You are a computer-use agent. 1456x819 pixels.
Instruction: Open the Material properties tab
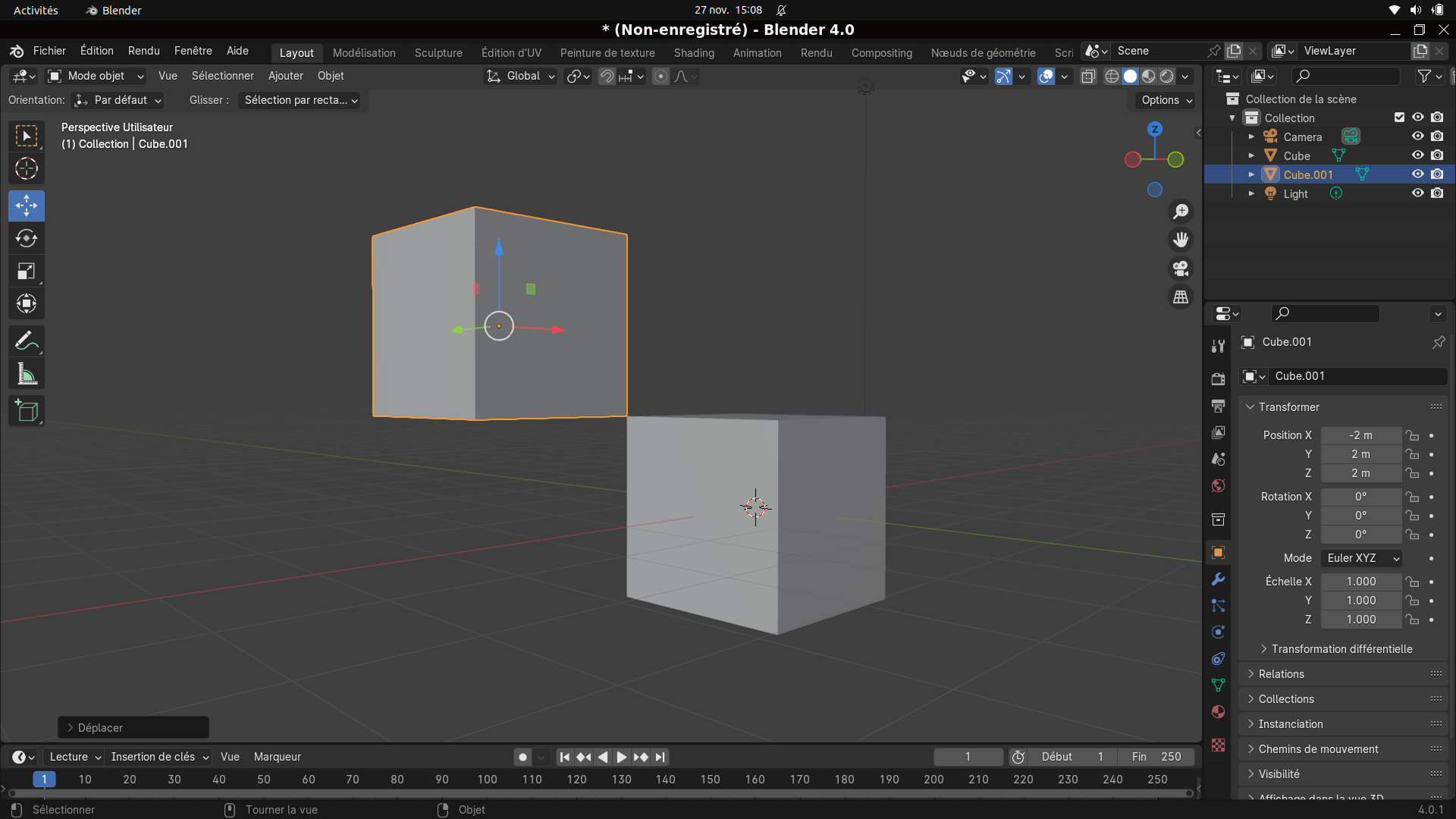click(1219, 711)
